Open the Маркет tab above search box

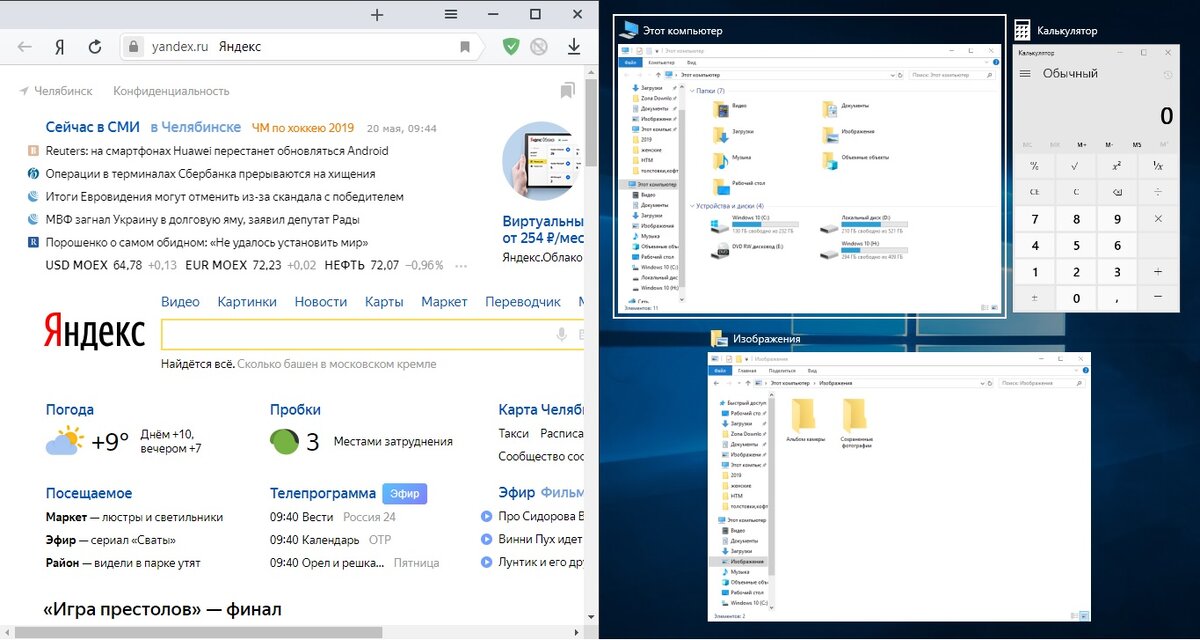pyautogui.click(x=444, y=302)
